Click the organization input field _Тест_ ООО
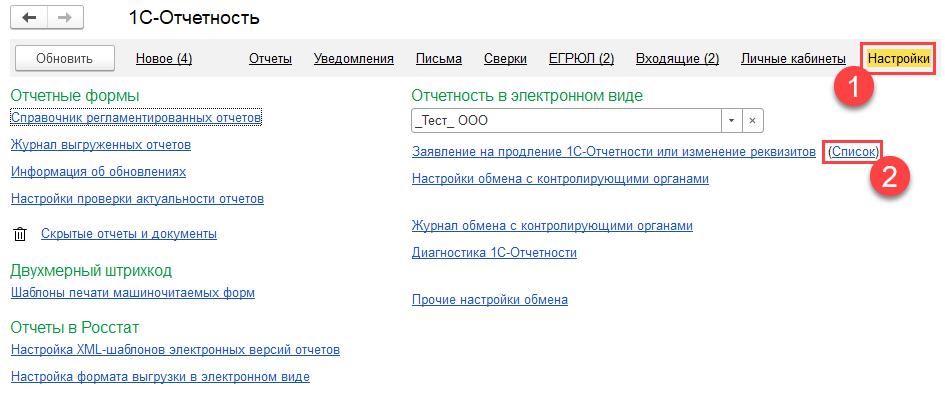945x394 pixels. click(x=567, y=120)
